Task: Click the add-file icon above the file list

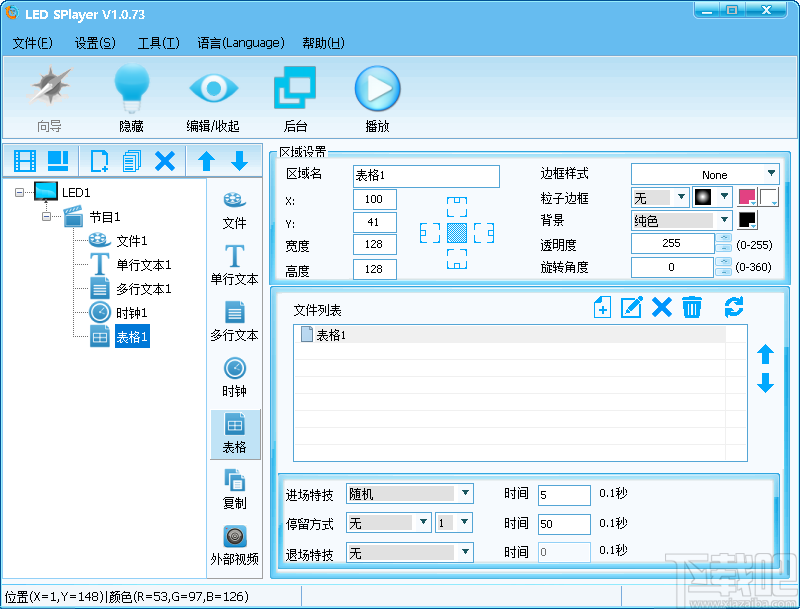Action: (x=601, y=308)
